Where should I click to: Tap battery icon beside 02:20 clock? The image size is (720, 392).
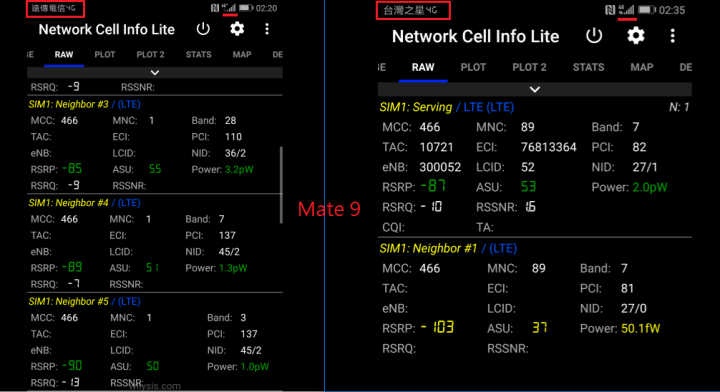245,8
